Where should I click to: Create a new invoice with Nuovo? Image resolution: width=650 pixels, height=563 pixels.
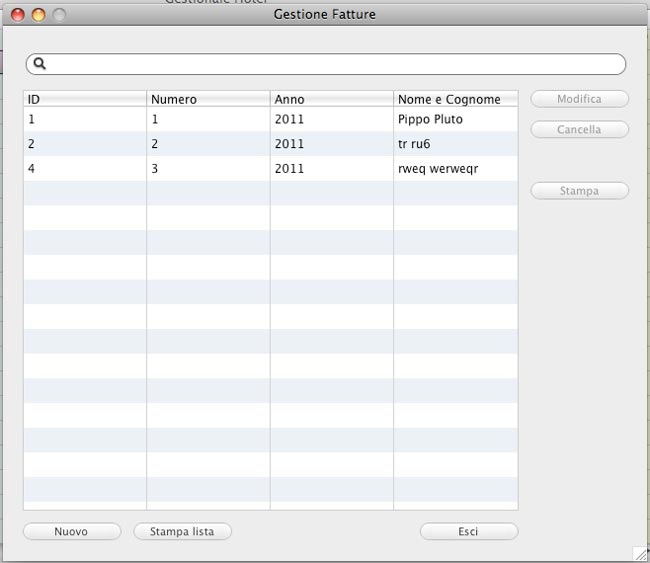coord(72,531)
